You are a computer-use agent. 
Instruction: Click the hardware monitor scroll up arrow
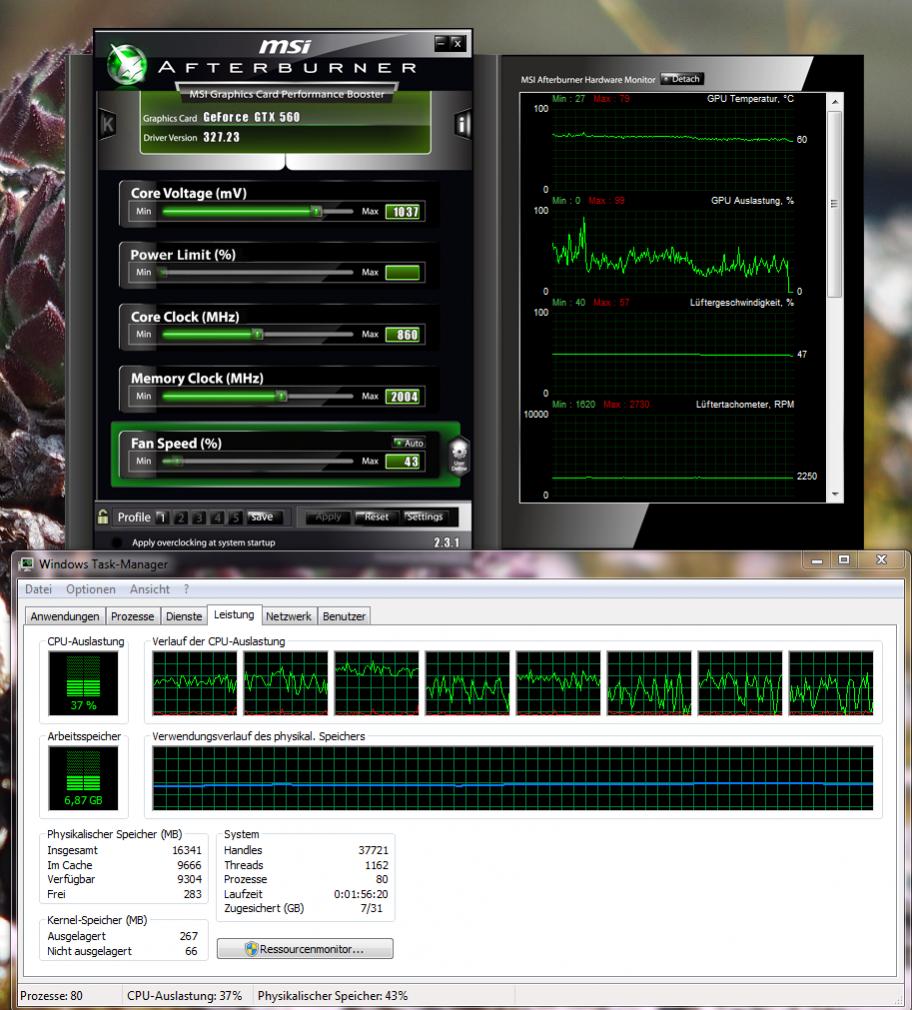(835, 102)
